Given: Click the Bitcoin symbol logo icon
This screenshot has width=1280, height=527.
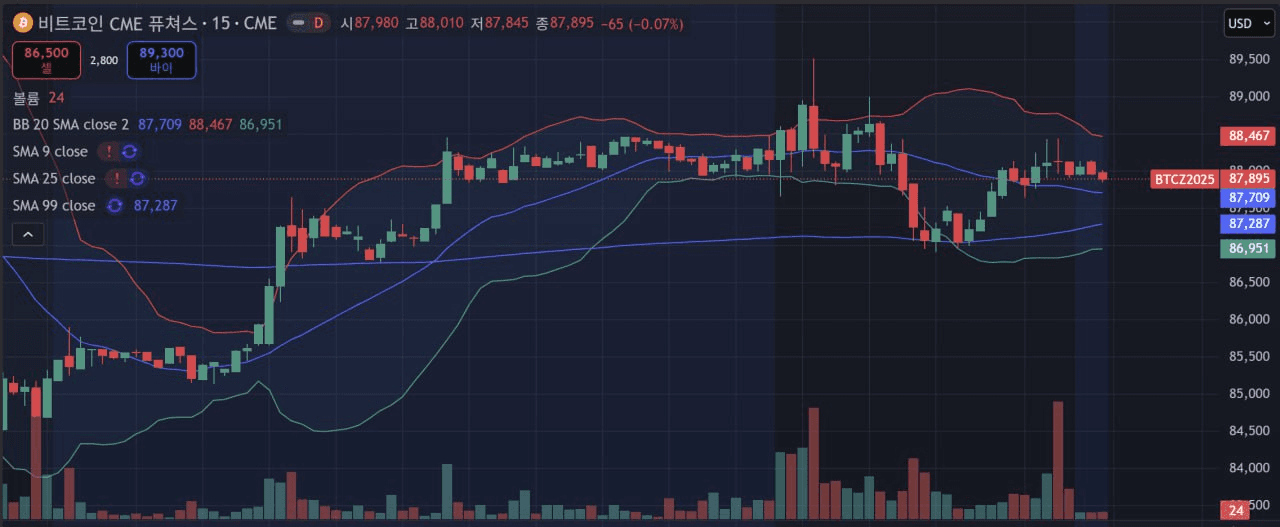Looking at the screenshot, I should pos(23,23).
